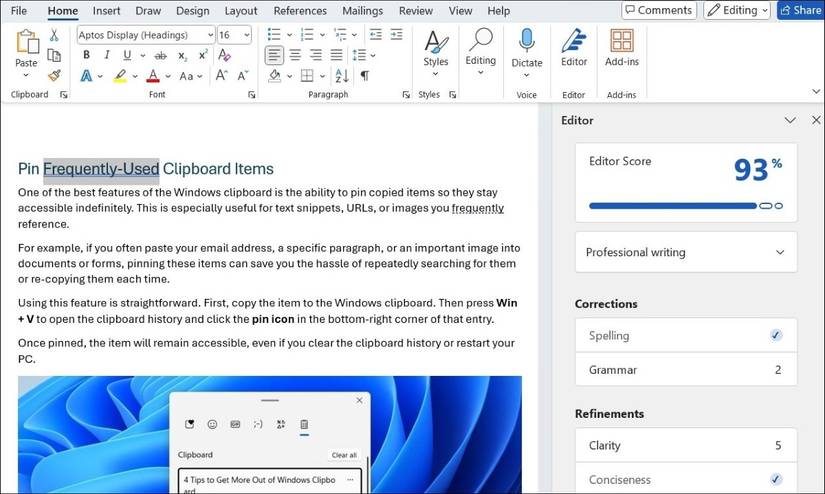
Task: Increase paragraph indent
Action: [x=396, y=35]
